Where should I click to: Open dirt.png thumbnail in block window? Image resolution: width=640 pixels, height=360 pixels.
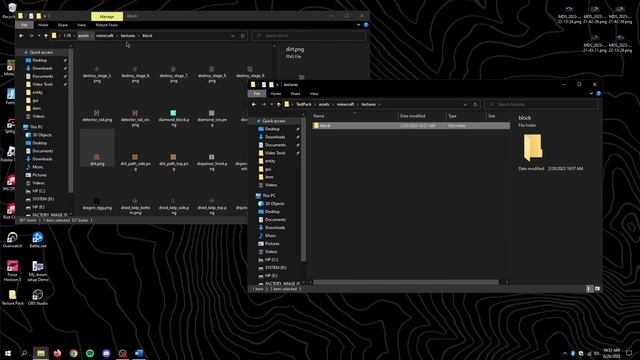(97, 157)
